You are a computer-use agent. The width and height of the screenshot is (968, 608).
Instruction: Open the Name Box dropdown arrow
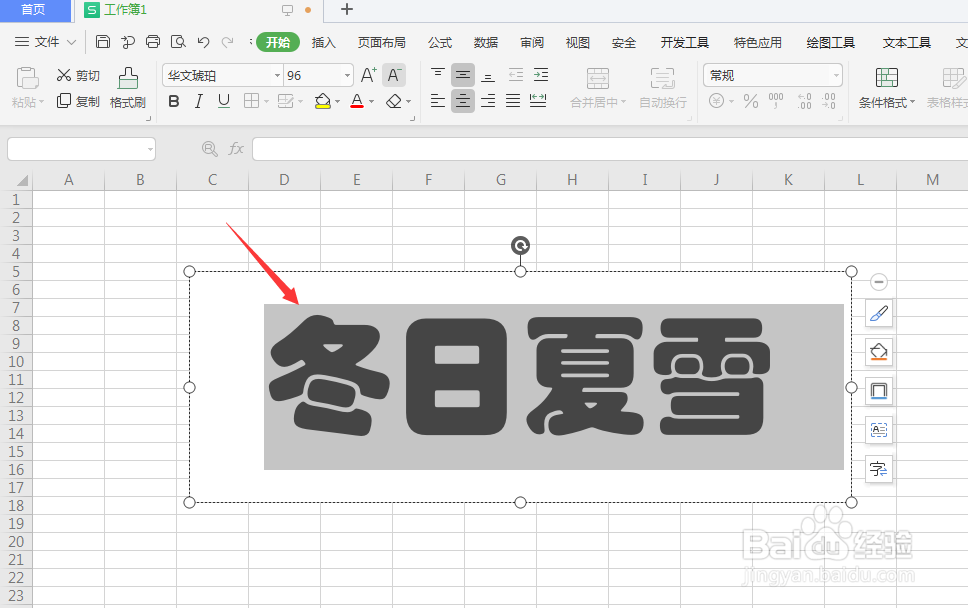point(151,149)
